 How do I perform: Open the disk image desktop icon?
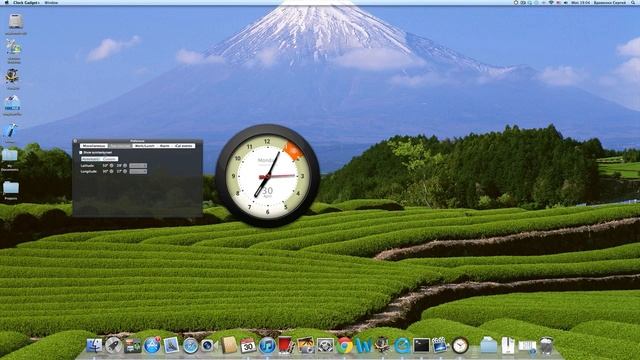(x=12, y=103)
